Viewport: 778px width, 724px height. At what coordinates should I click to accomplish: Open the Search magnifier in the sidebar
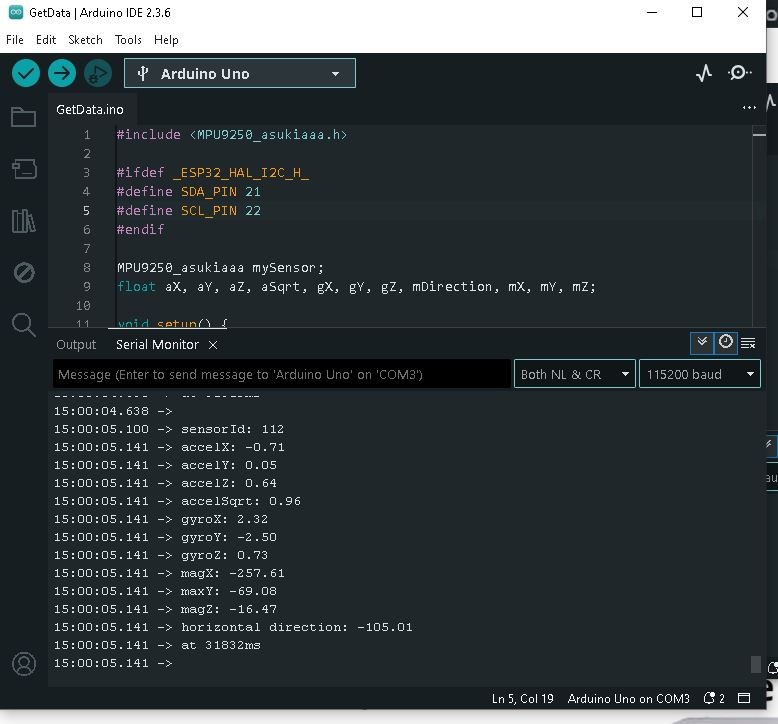point(23,325)
